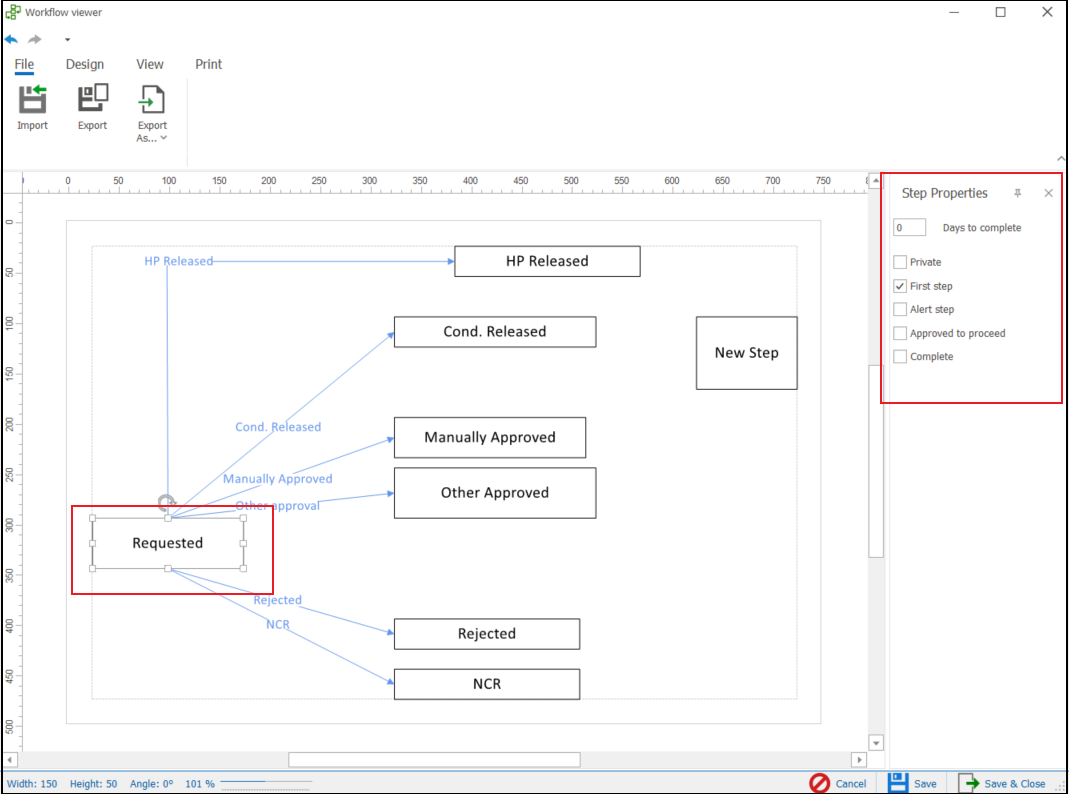Select the Manually Approved step box
This screenshot has width=1069, height=794.
pos(490,438)
